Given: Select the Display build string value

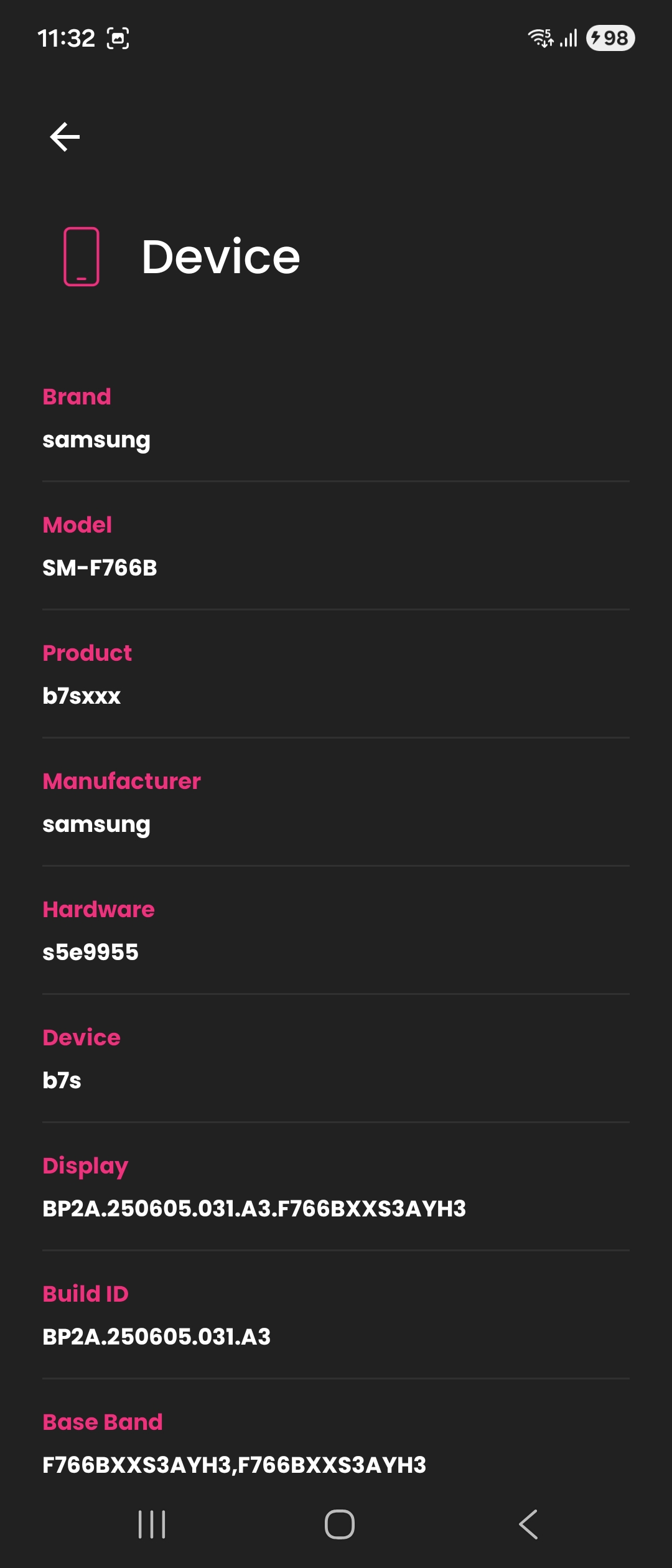Looking at the screenshot, I should click(x=254, y=1209).
